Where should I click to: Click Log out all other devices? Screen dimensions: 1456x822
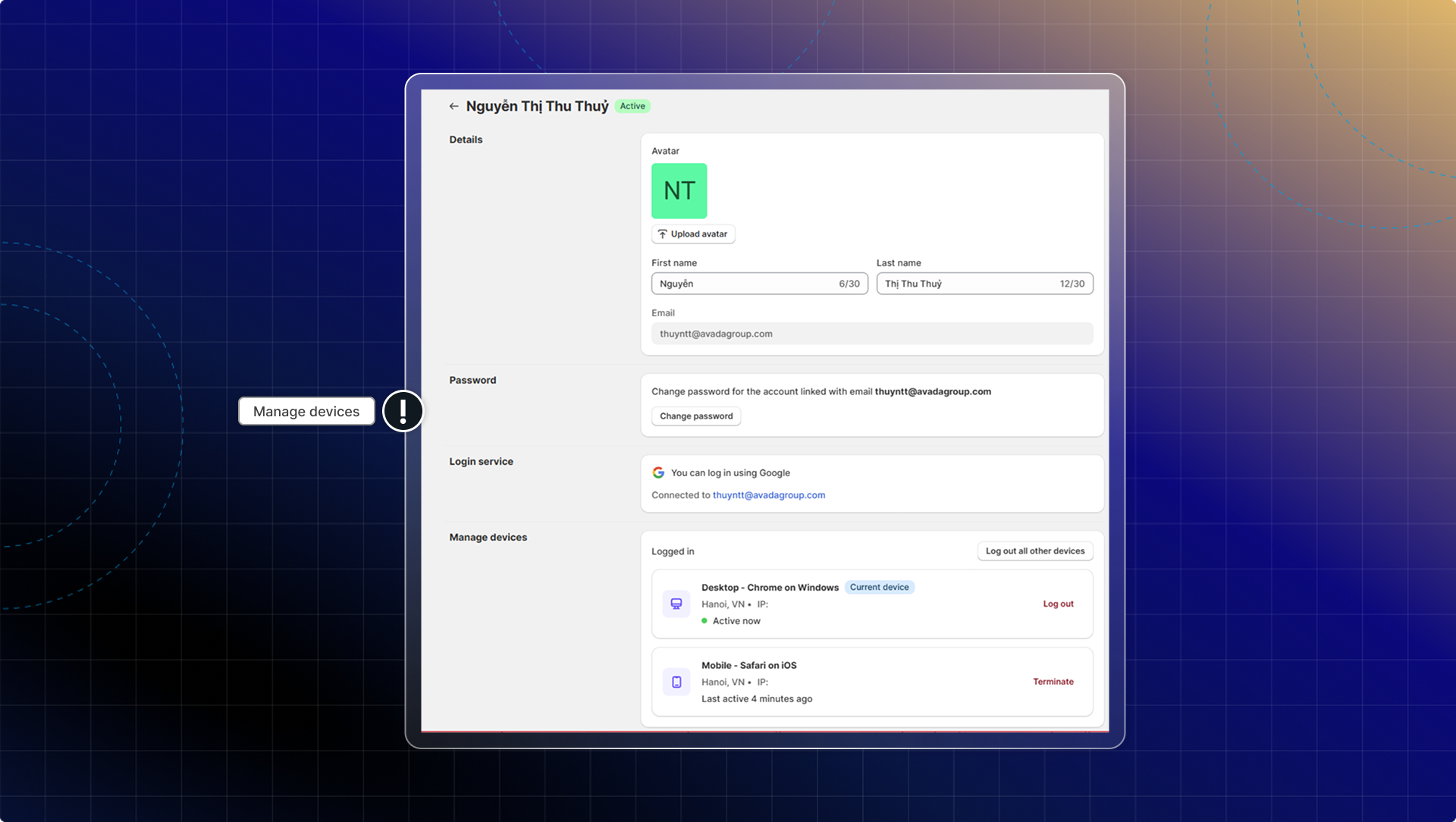pos(1034,551)
